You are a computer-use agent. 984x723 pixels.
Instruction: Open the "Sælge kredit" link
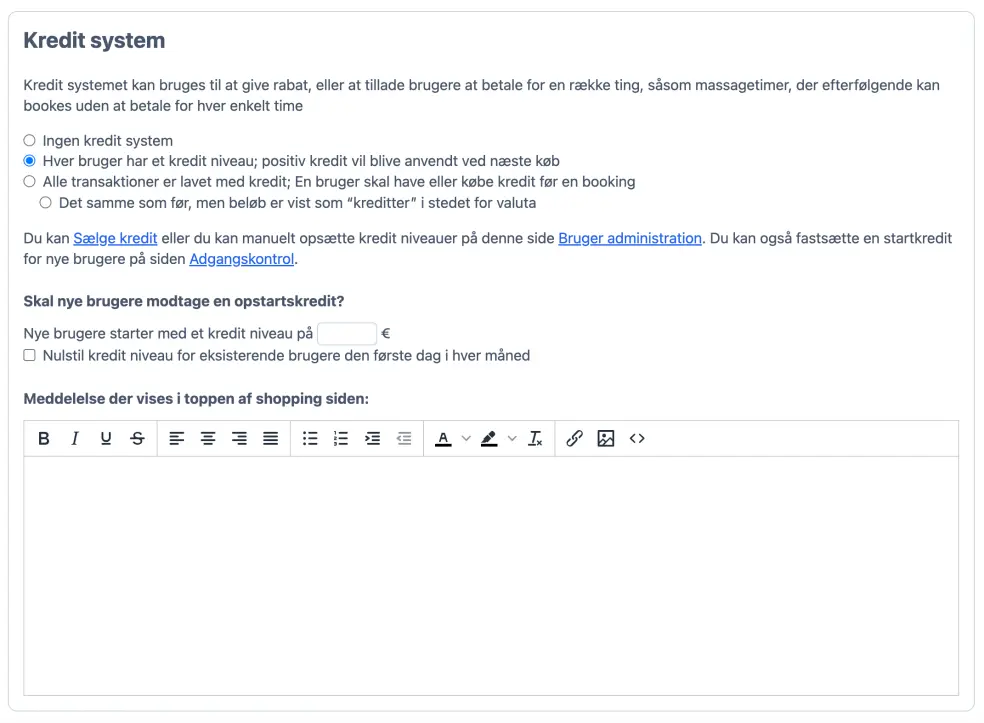pos(115,238)
